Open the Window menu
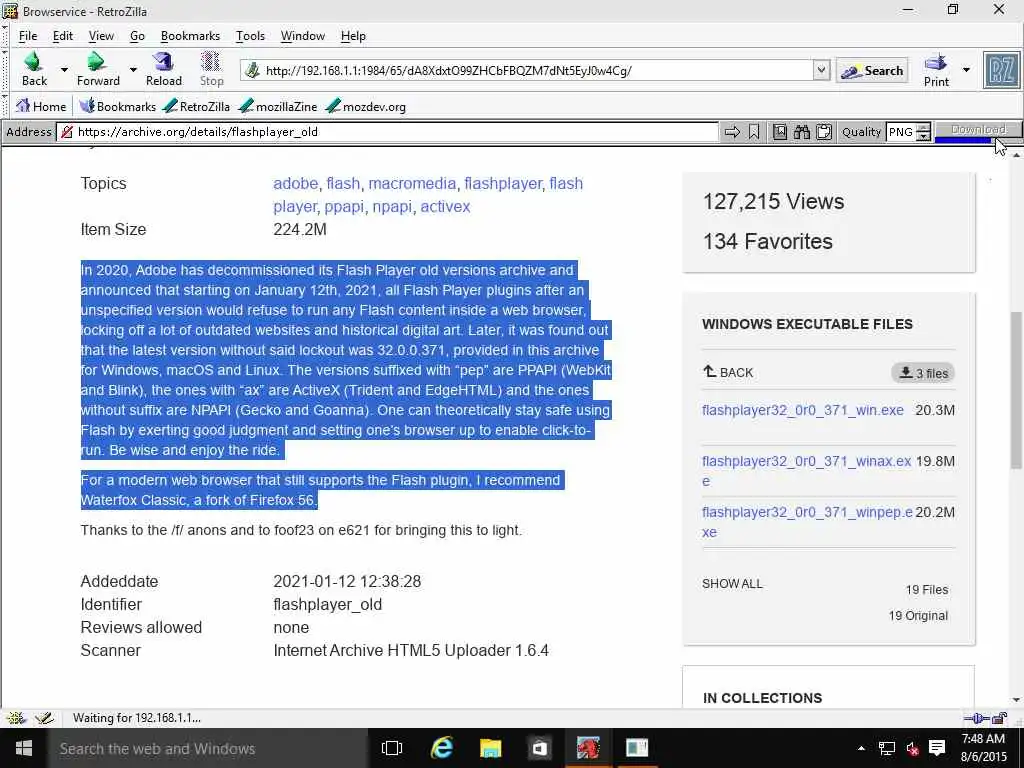The width and height of the screenshot is (1024, 768). [x=302, y=36]
